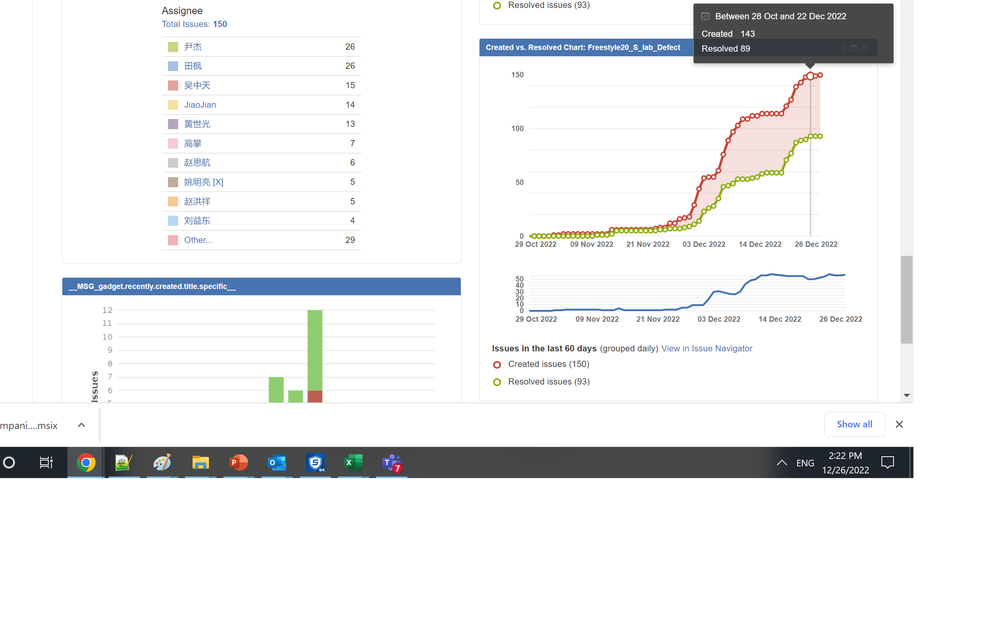Image resolution: width=998 pixels, height=624 pixels.
Task: Open Windows Task View
Action: [x=46, y=463]
